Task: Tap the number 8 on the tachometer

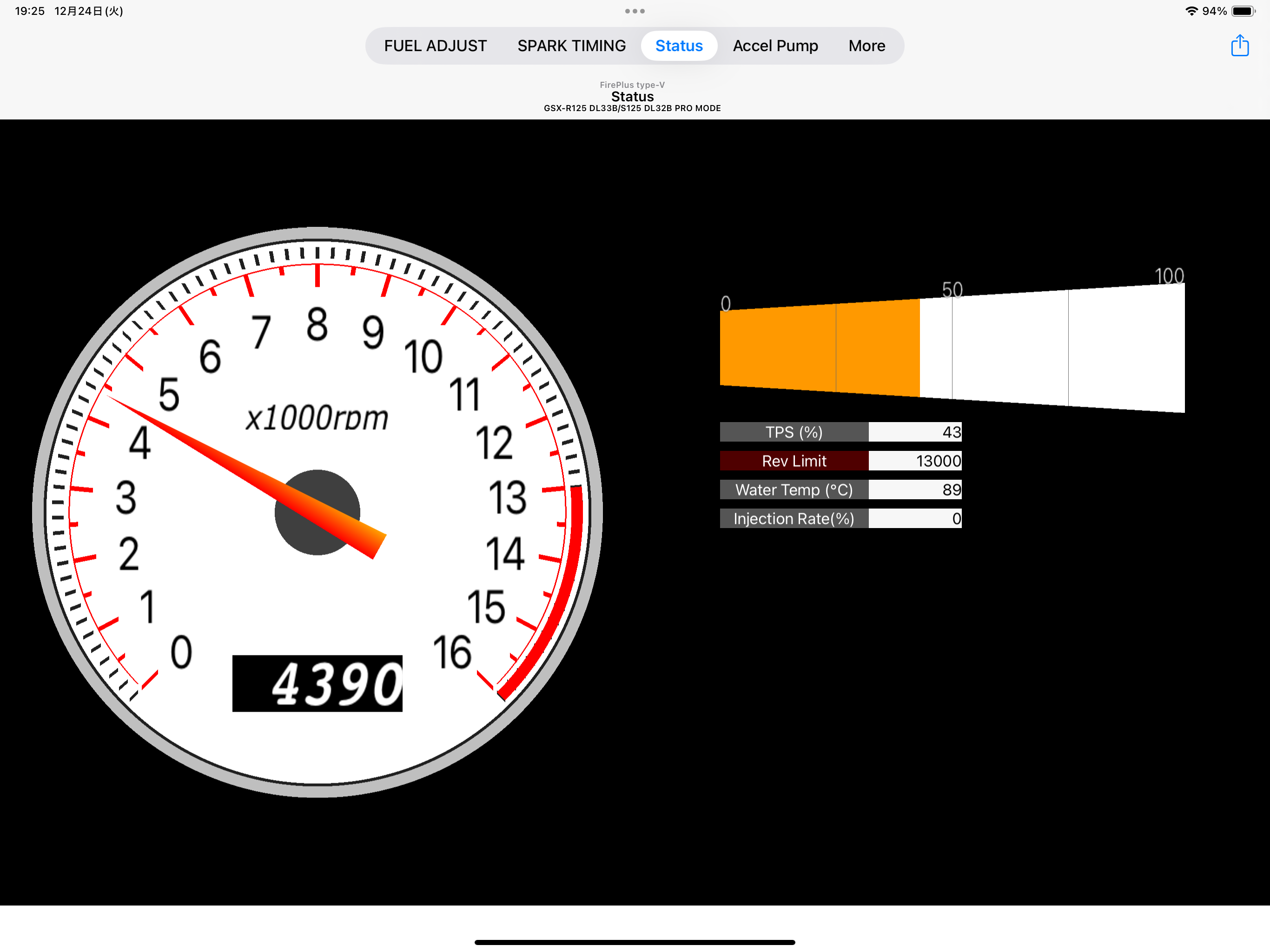Action: click(x=317, y=324)
